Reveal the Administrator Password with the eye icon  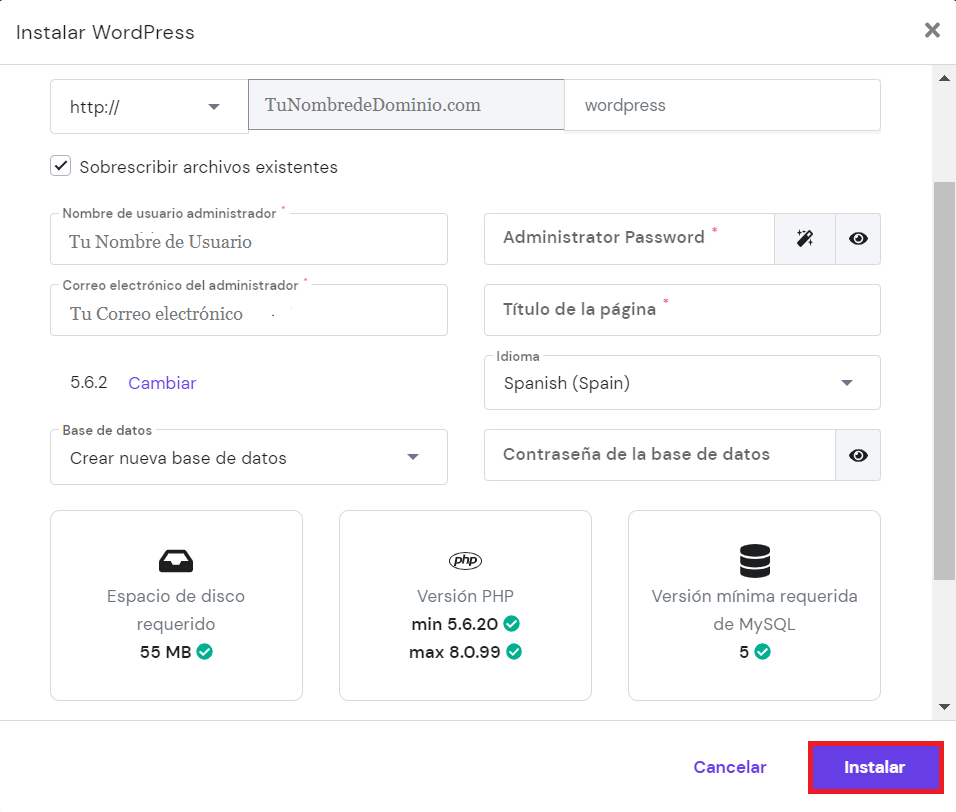(858, 239)
